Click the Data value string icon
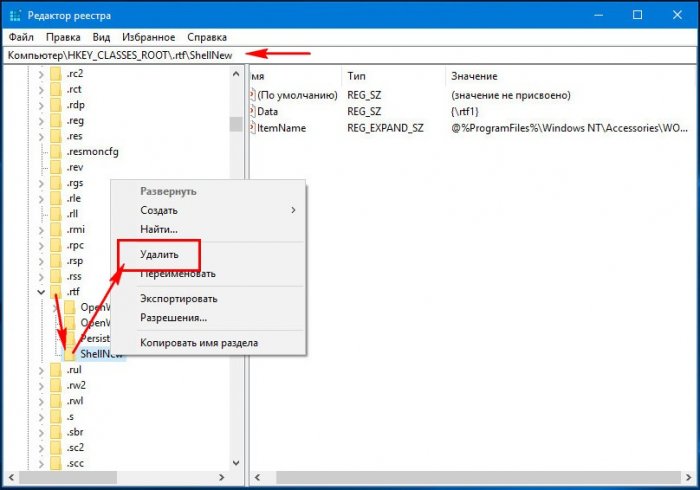This screenshot has height=490, width=700. coord(253,111)
